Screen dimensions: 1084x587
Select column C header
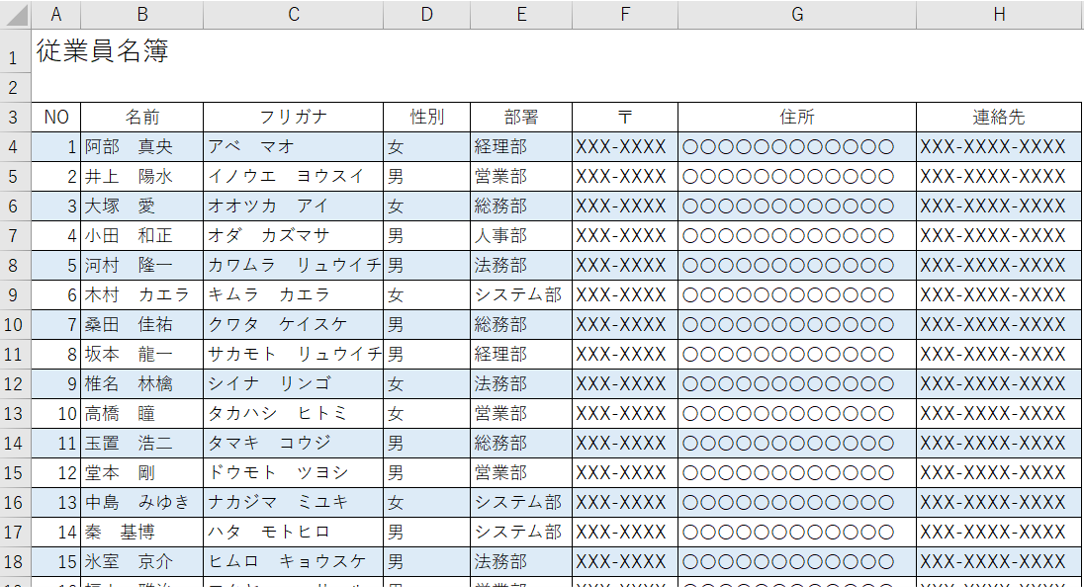pyautogui.click(x=293, y=15)
